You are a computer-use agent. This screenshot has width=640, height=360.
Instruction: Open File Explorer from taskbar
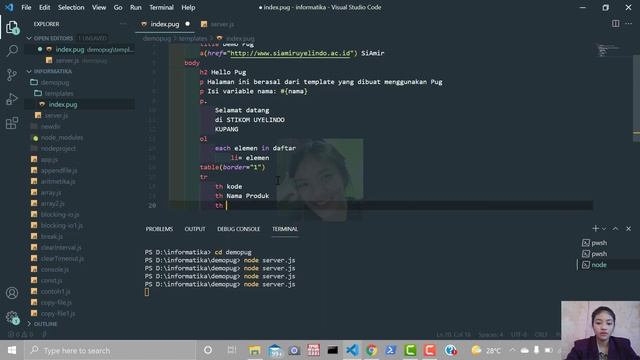click(255, 350)
